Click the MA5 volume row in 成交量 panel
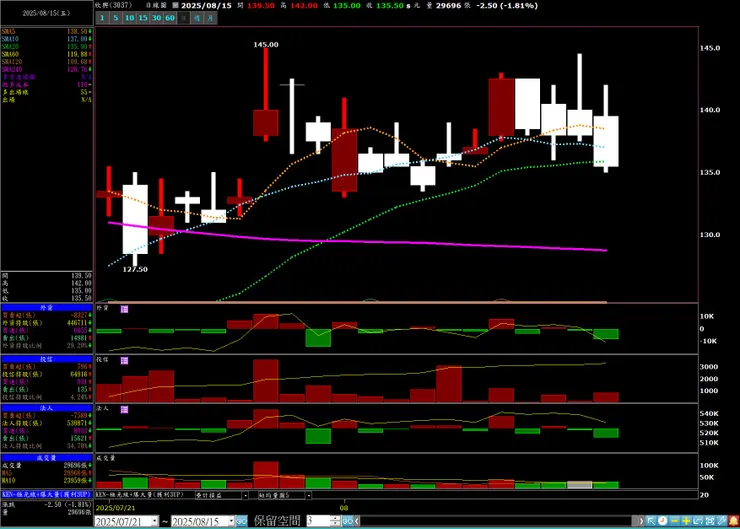Screen dimensions: 740x529 (47, 473)
